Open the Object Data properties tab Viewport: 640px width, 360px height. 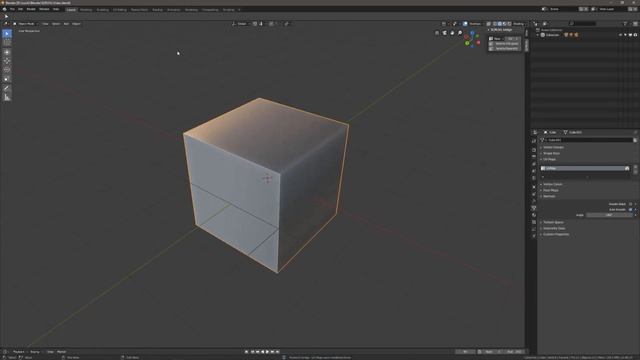coord(534,208)
